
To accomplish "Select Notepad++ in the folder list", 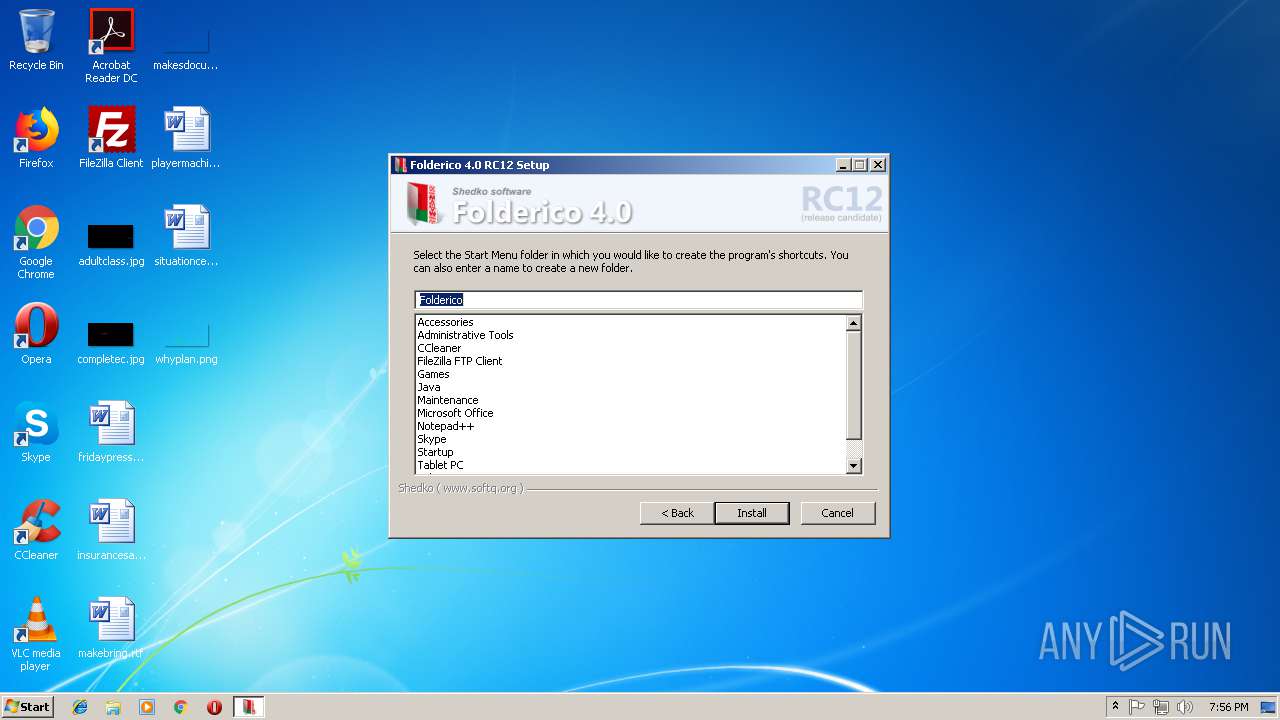I will click(x=445, y=426).
